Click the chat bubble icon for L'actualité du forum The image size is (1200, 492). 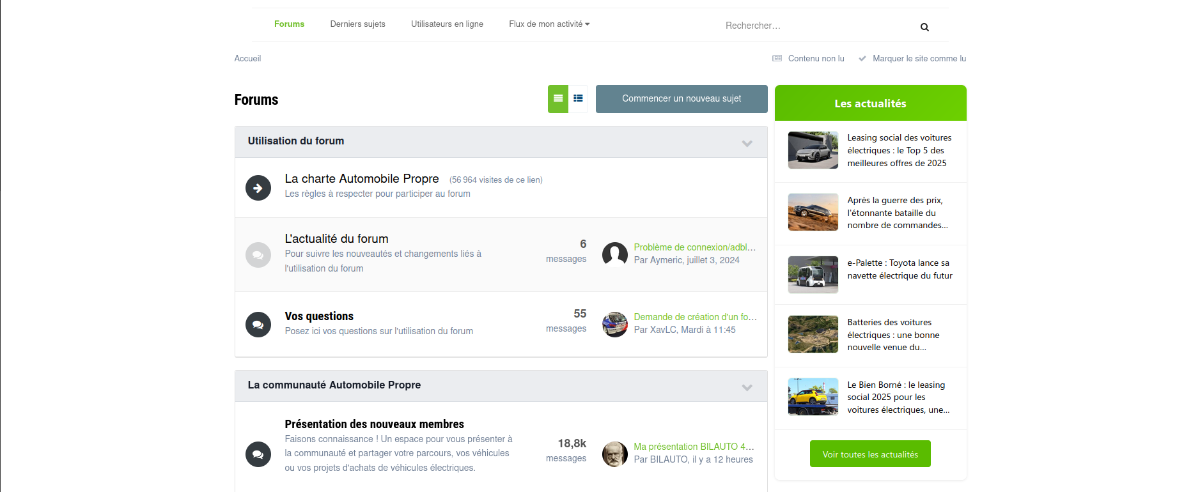[x=258, y=255]
